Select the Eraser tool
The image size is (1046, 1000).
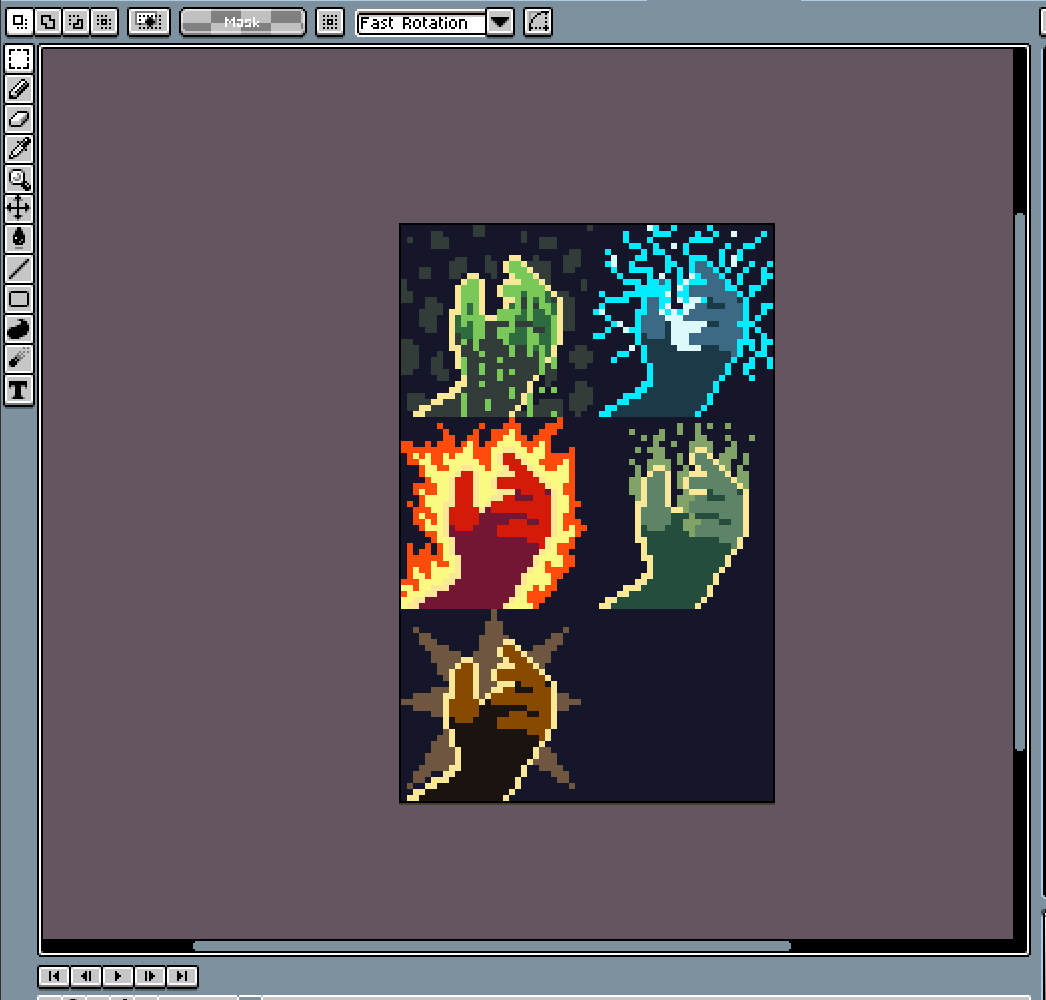(x=19, y=119)
